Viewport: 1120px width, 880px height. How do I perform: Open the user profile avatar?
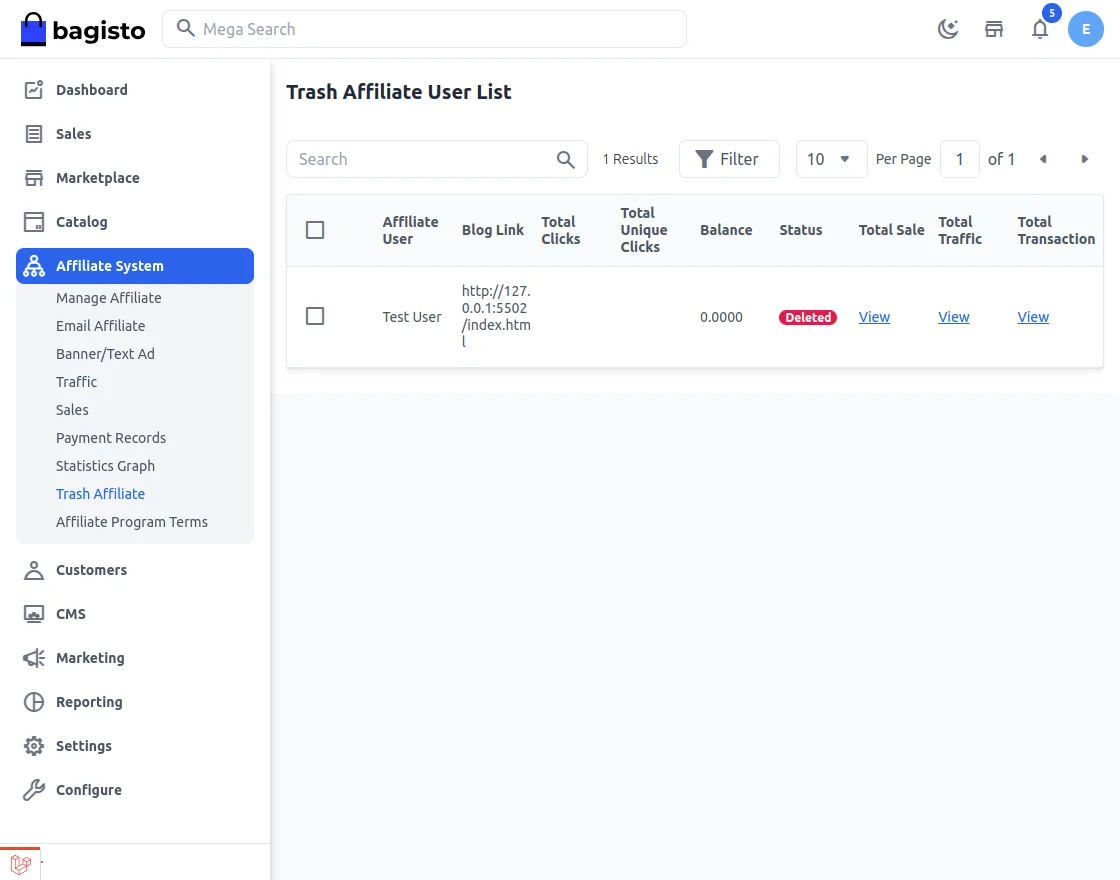pyautogui.click(x=1086, y=29)
